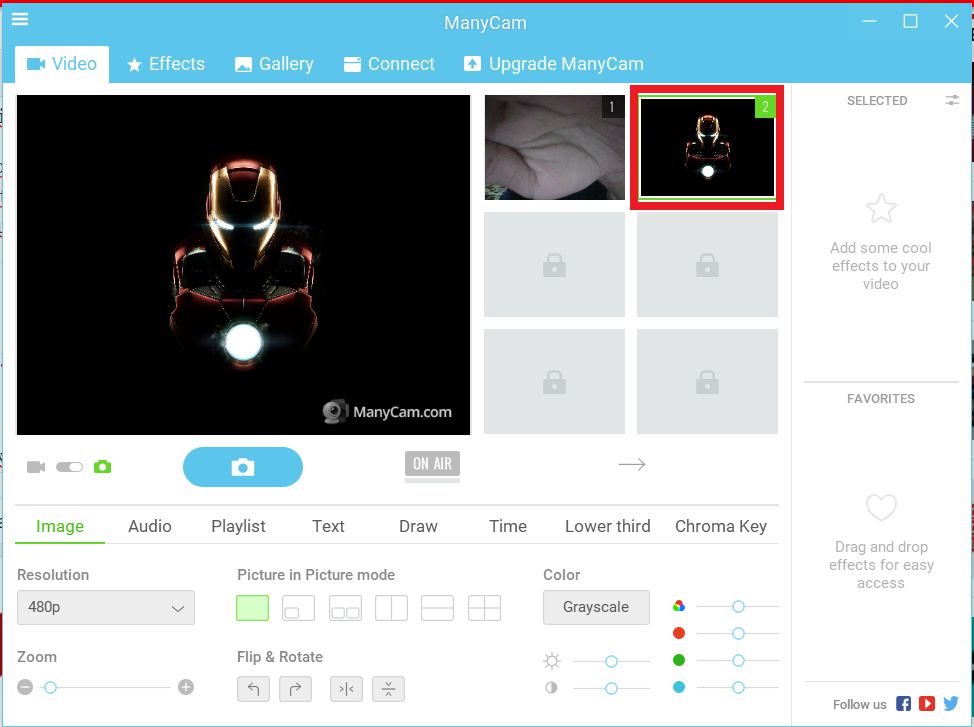
Task: Flip video horizontally
Action: click(x=347, y=688)
